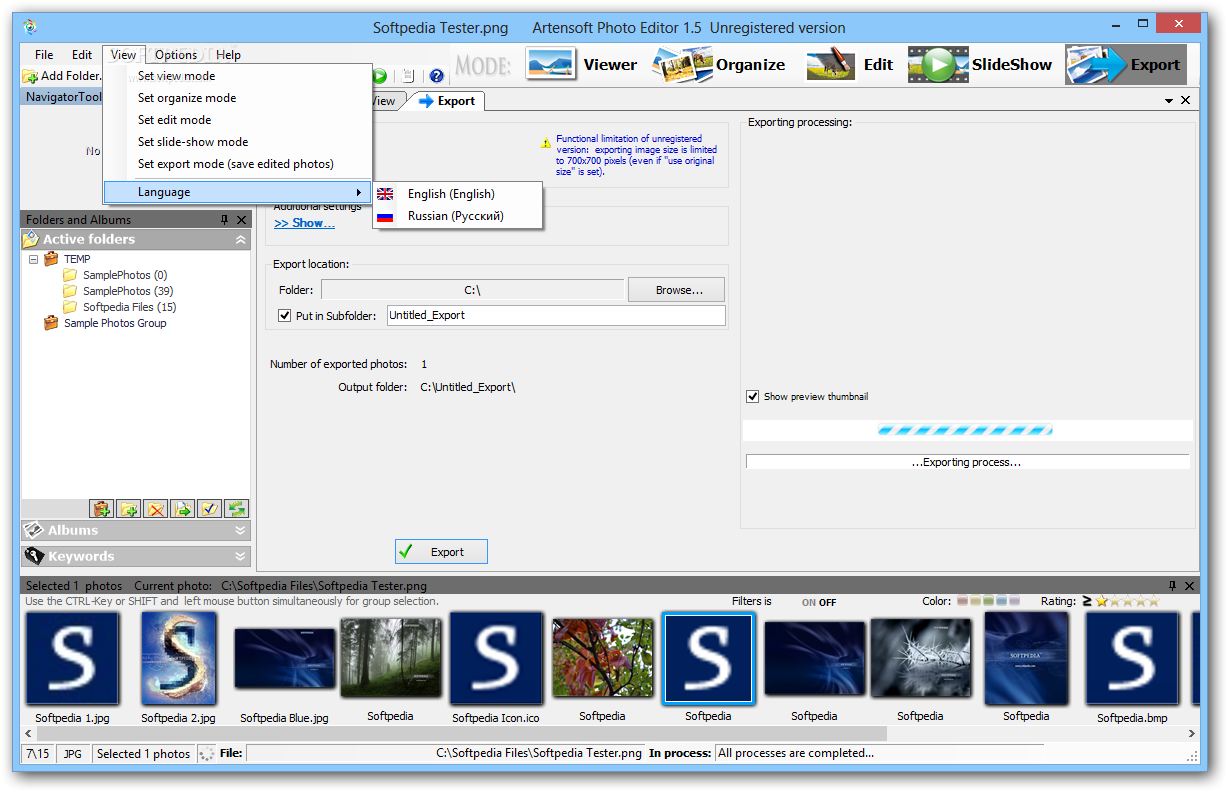This screenshot has width=1228, height=792.
Task: Click the green play toolbar icon
Action: click(380, 75)
